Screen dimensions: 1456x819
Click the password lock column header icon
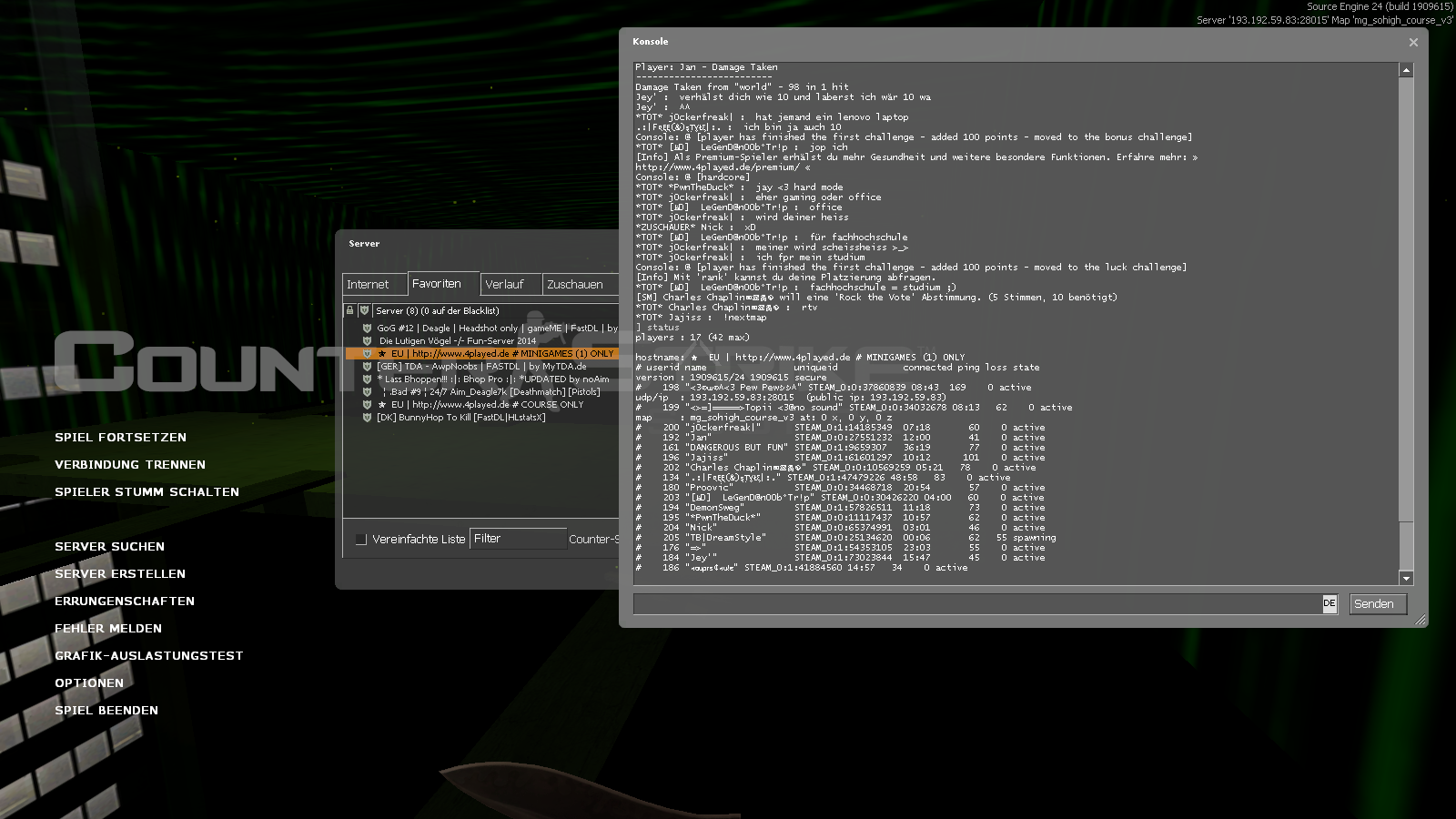[349, 310]
